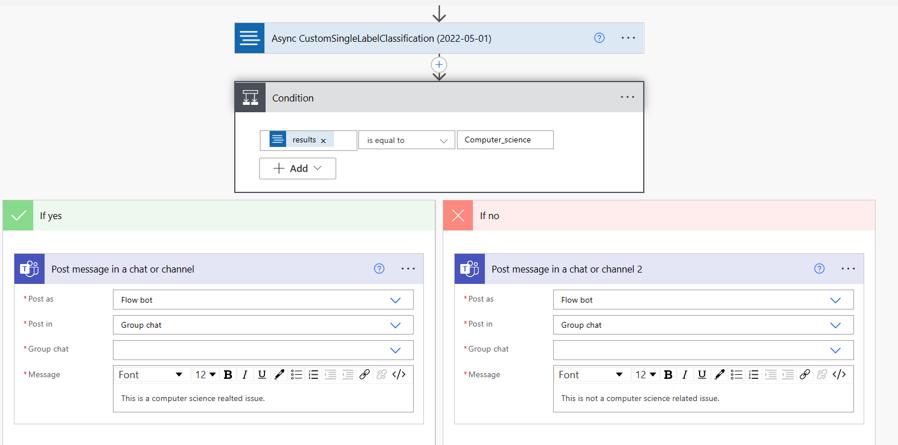
Task: Switch to code view in If no editor
Action: 839,375
